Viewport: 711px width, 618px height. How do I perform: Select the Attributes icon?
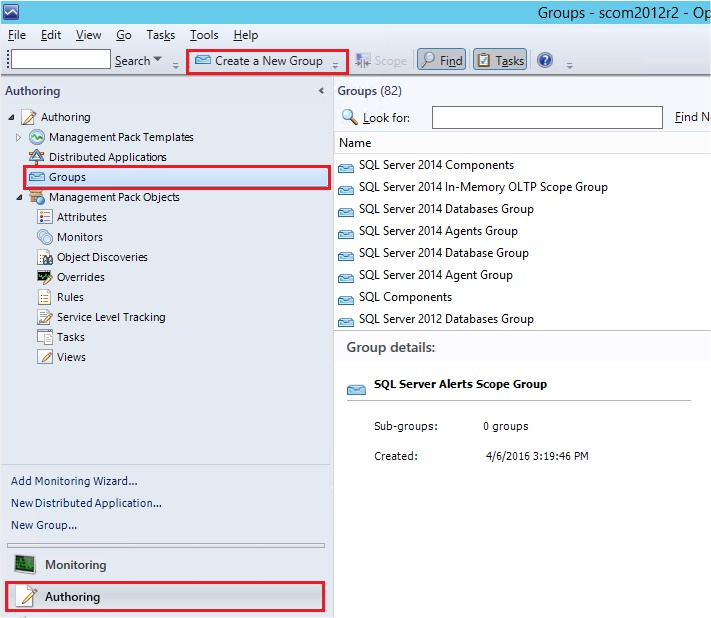(x=44, y=217)
